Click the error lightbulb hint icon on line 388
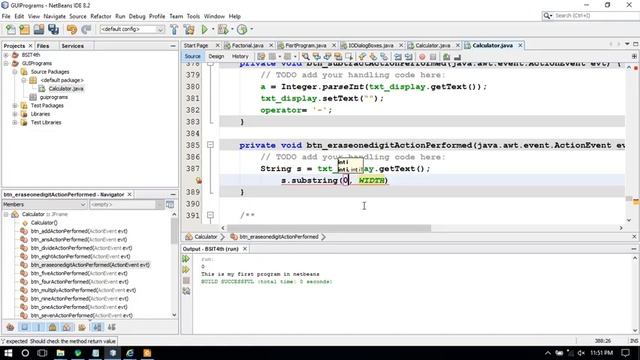This screenshot has width=640, height=360. pyautogui.click(x=198, y=180)
